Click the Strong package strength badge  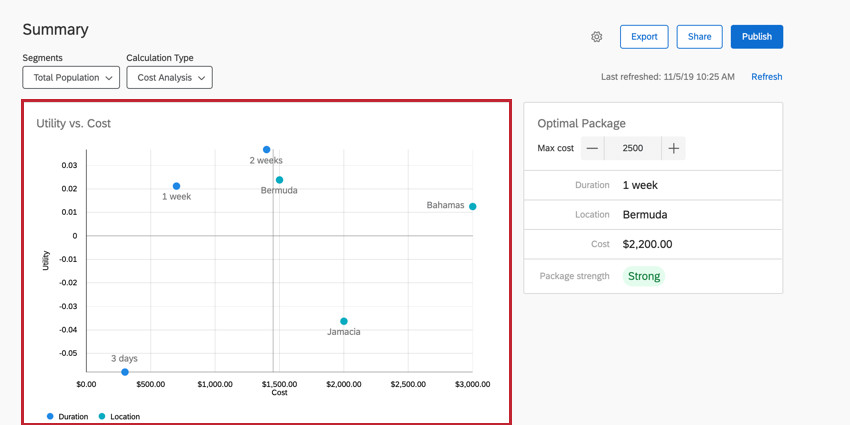(x=643, y=276)
